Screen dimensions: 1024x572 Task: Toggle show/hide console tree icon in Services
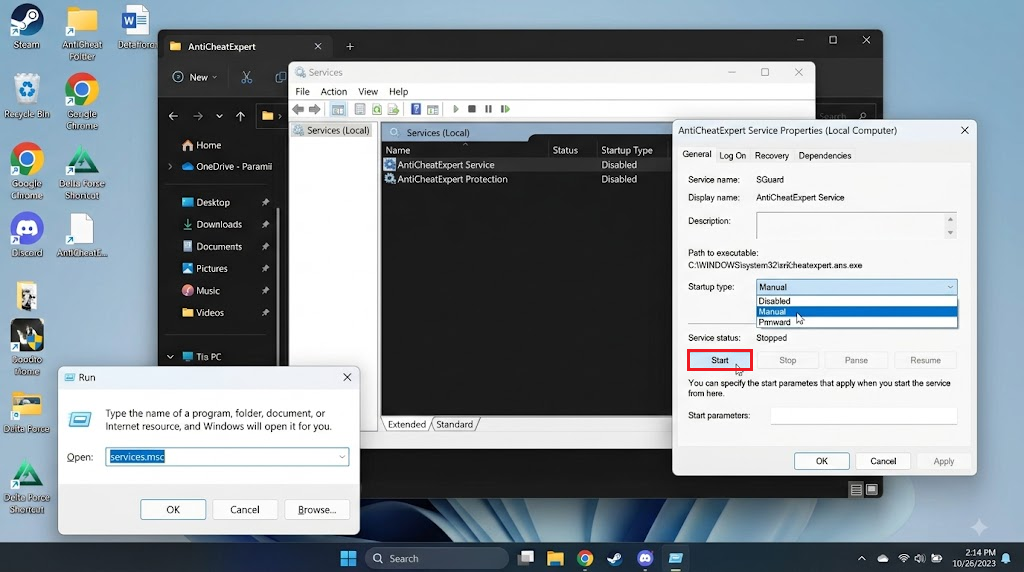coord(338,109)
